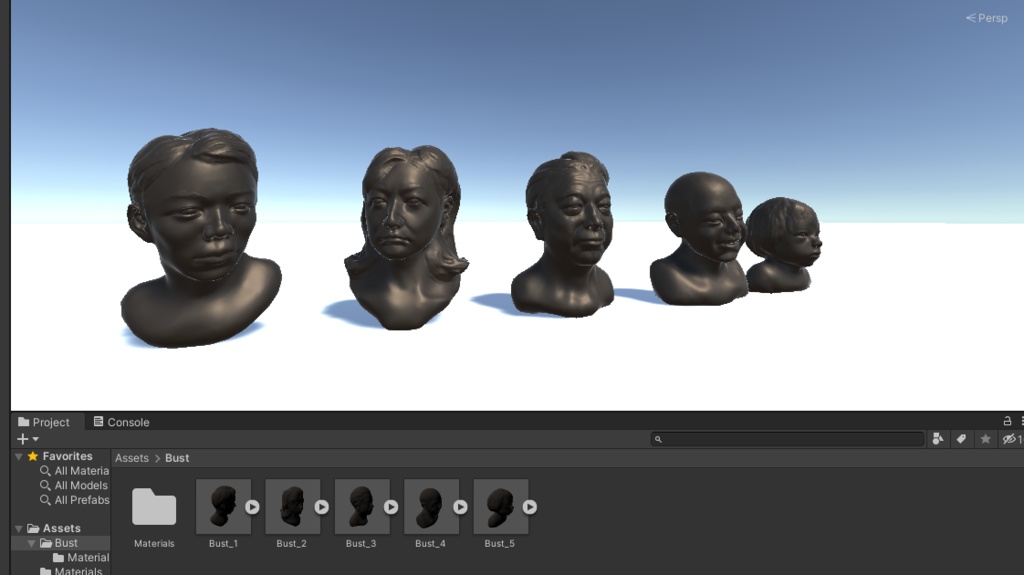Collapse the Bust folder arrow

[x=31, y=543]
